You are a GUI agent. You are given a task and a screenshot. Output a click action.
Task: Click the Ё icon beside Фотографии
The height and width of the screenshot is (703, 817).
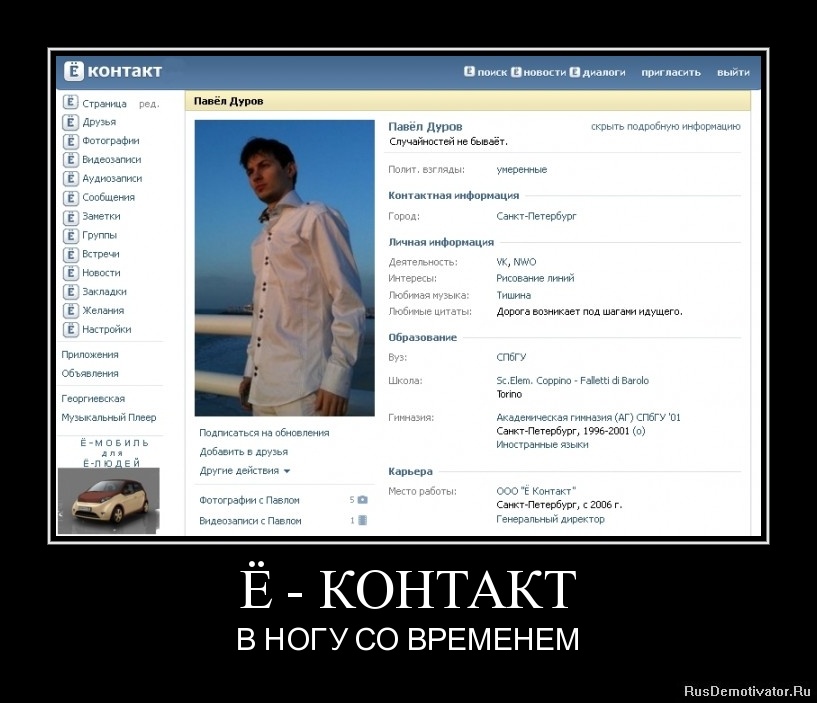pyautogui.click(x=69, y=140)
